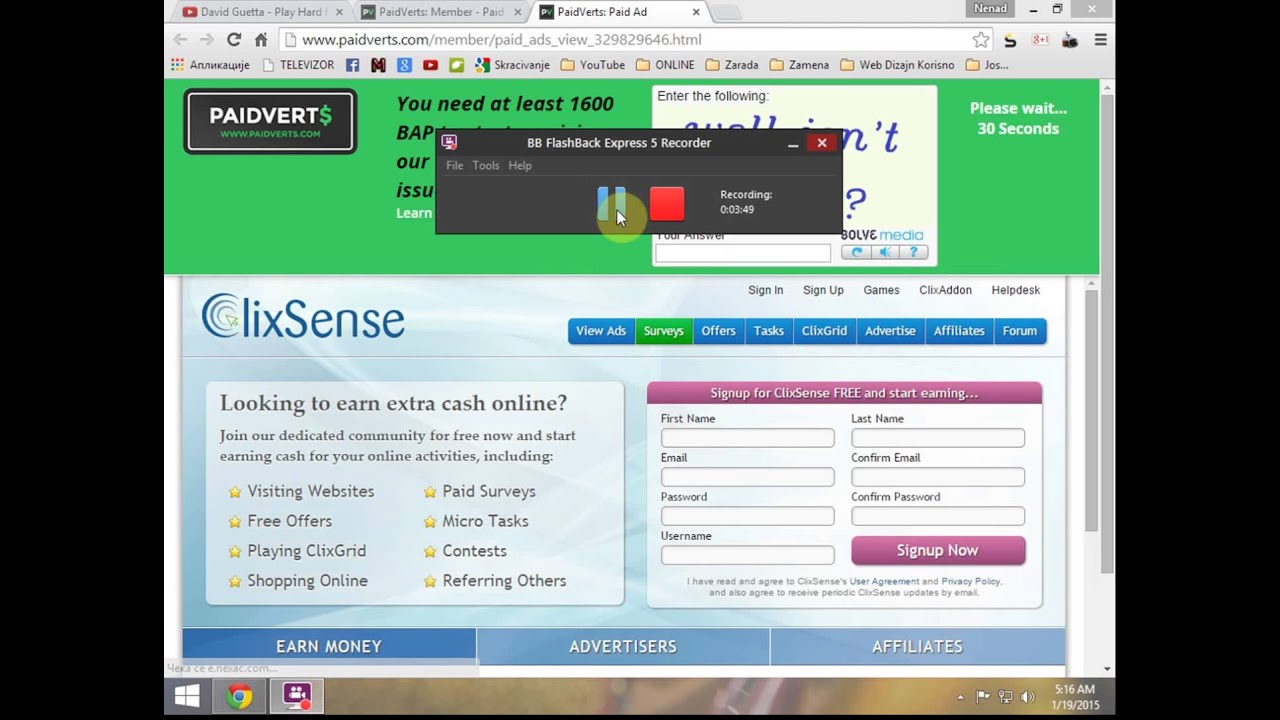Expand the YouTube bookmarks folder

pyautogui.click(x=593, y=65)
